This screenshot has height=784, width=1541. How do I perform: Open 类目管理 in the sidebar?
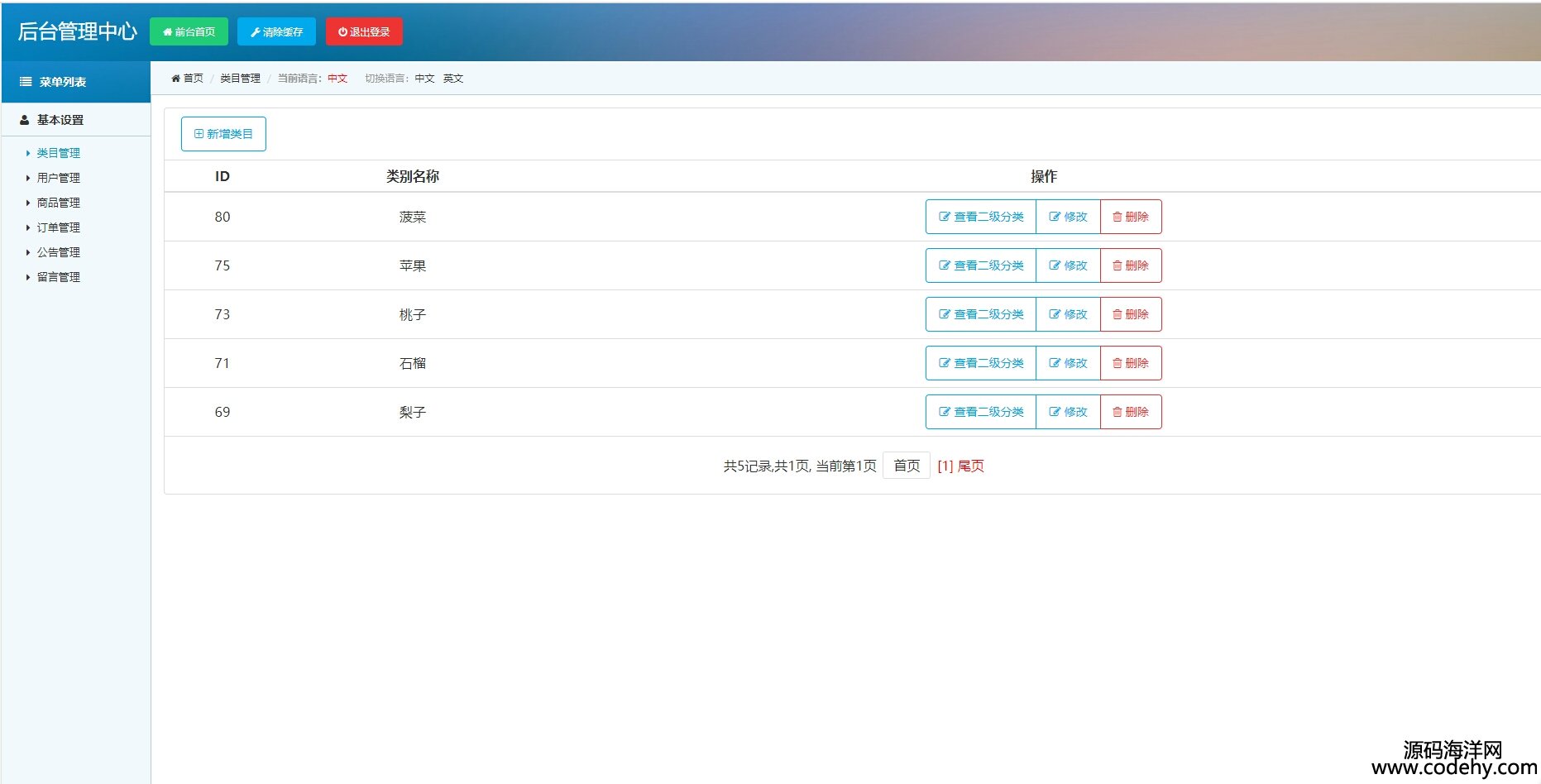coord(59,153)
